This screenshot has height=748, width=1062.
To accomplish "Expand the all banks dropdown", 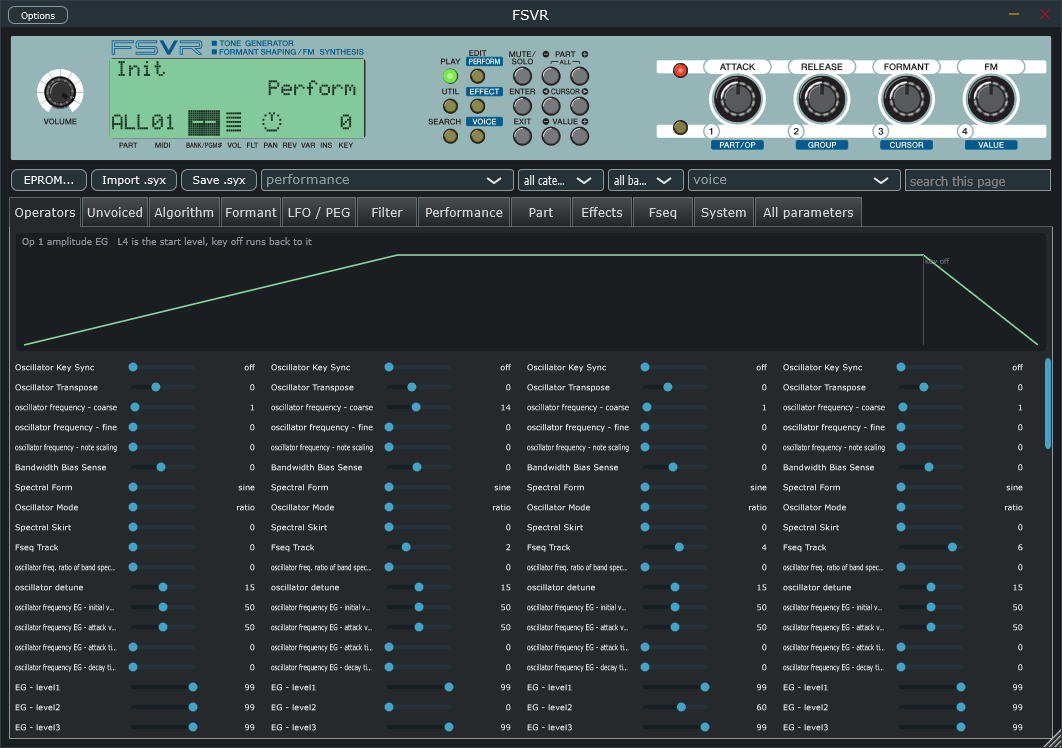I will [645, 180].
